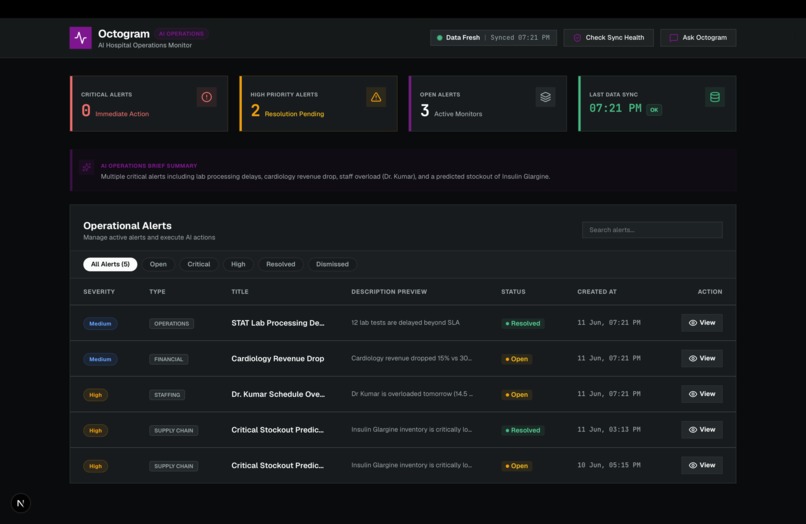Click the date 10 Jun, 05:15 PM
806x524 pixels.
pos(609,465)
